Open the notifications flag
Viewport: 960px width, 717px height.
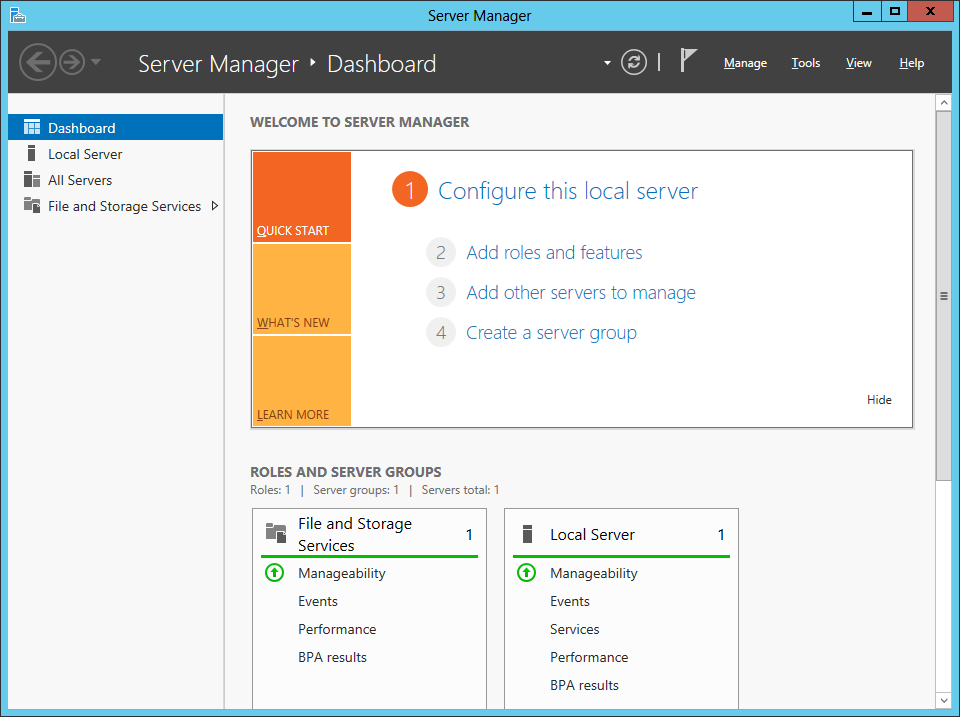point(688,61)
